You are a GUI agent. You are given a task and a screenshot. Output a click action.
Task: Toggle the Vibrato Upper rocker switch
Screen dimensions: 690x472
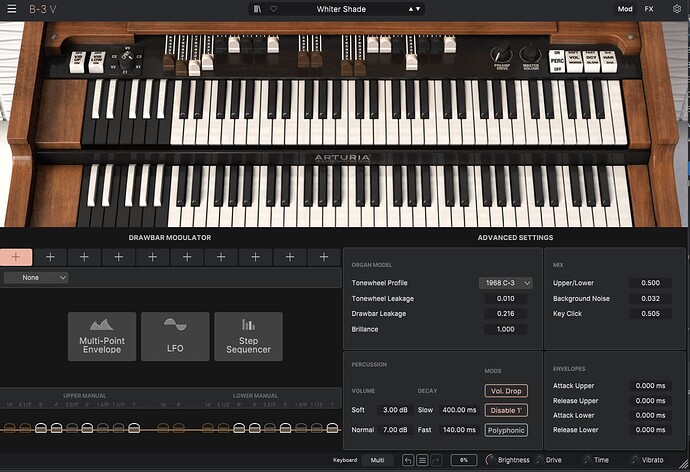pos(77,62)
